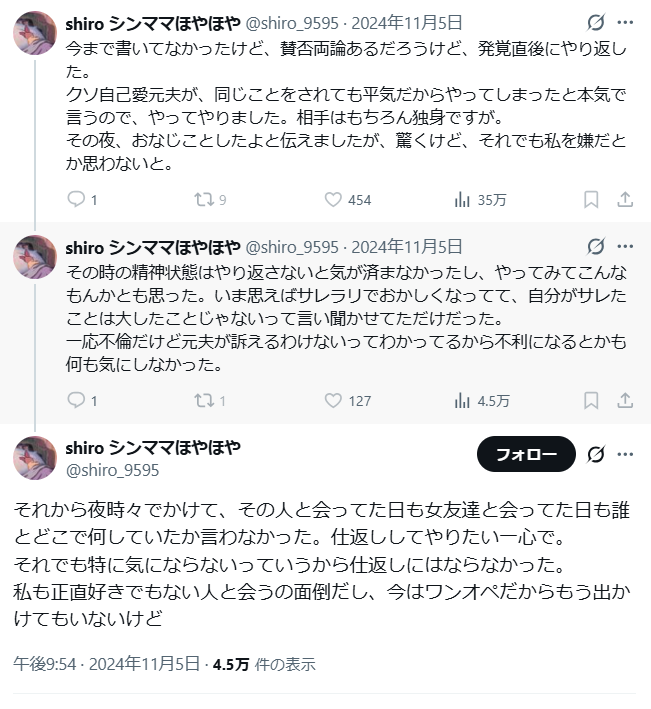Open Grok icon on first tweet
The width and height of the screenshot is (651, 709).
point(596,22)
